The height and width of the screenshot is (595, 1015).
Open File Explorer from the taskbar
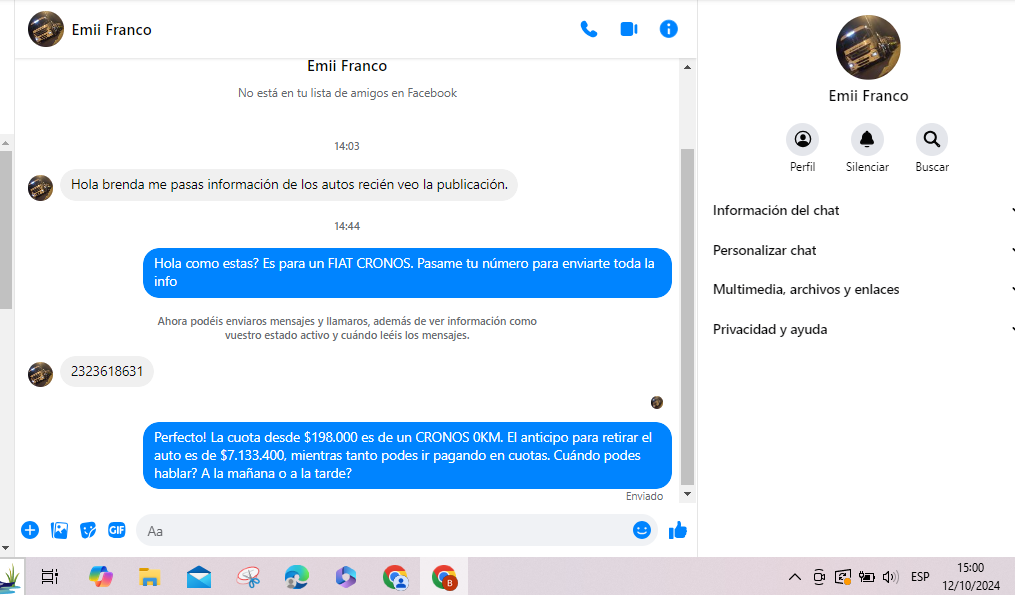pos(150,576)
